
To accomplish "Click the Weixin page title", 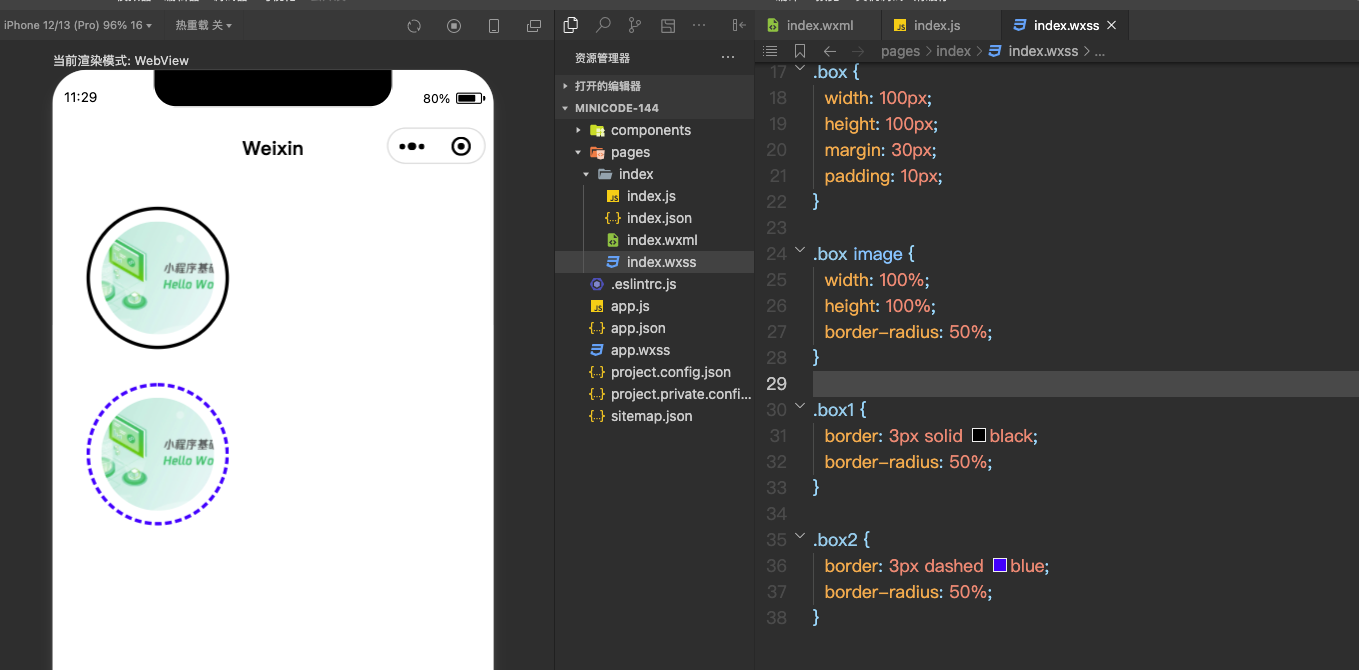I will [x=273, y=148].
